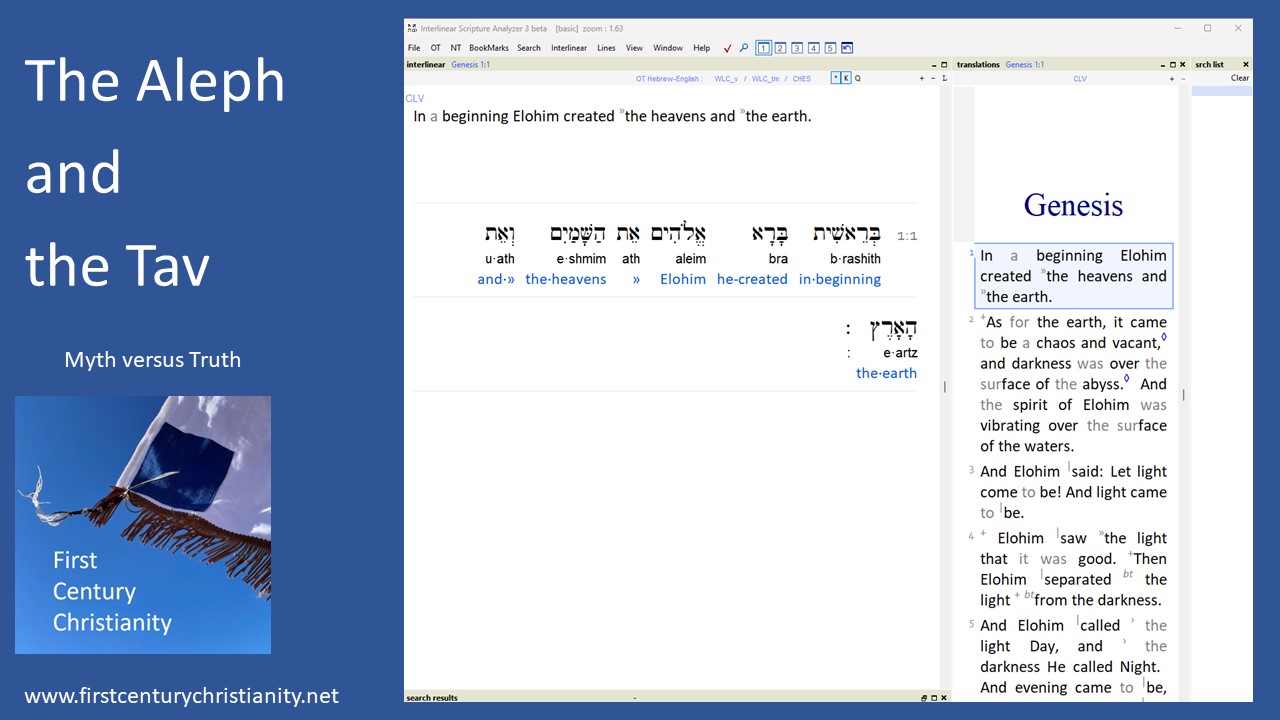Open the Interlinear menu
The height and width of the screenshot is (720, 1280).
point(569,47)
